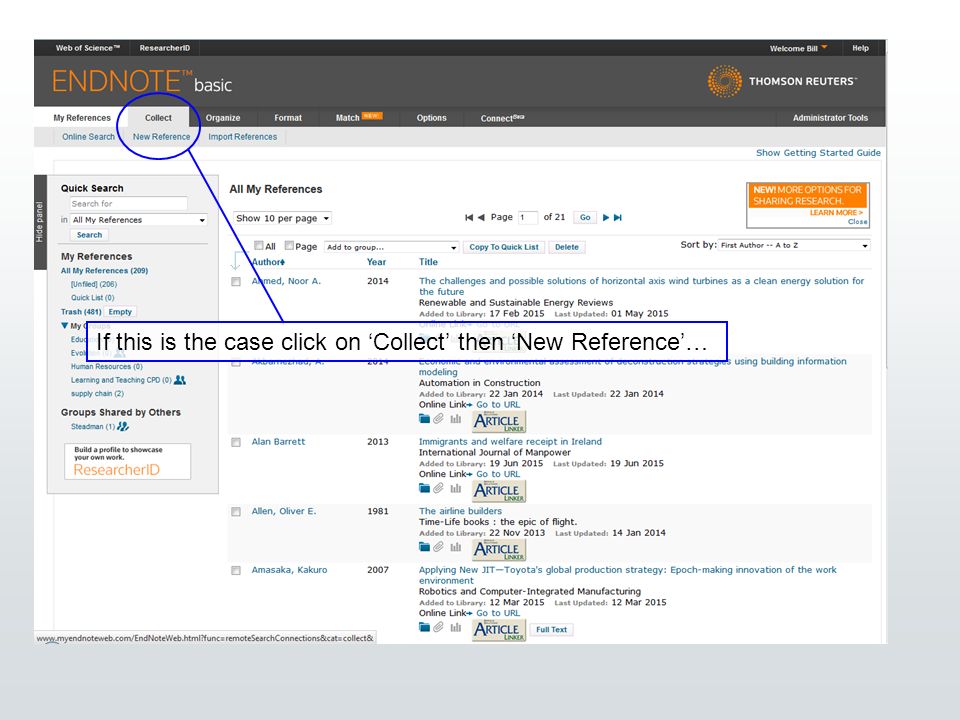This screenshot has width=960, height=720.
Task: Tick the All checkbox
Action: tap(259, 246)
